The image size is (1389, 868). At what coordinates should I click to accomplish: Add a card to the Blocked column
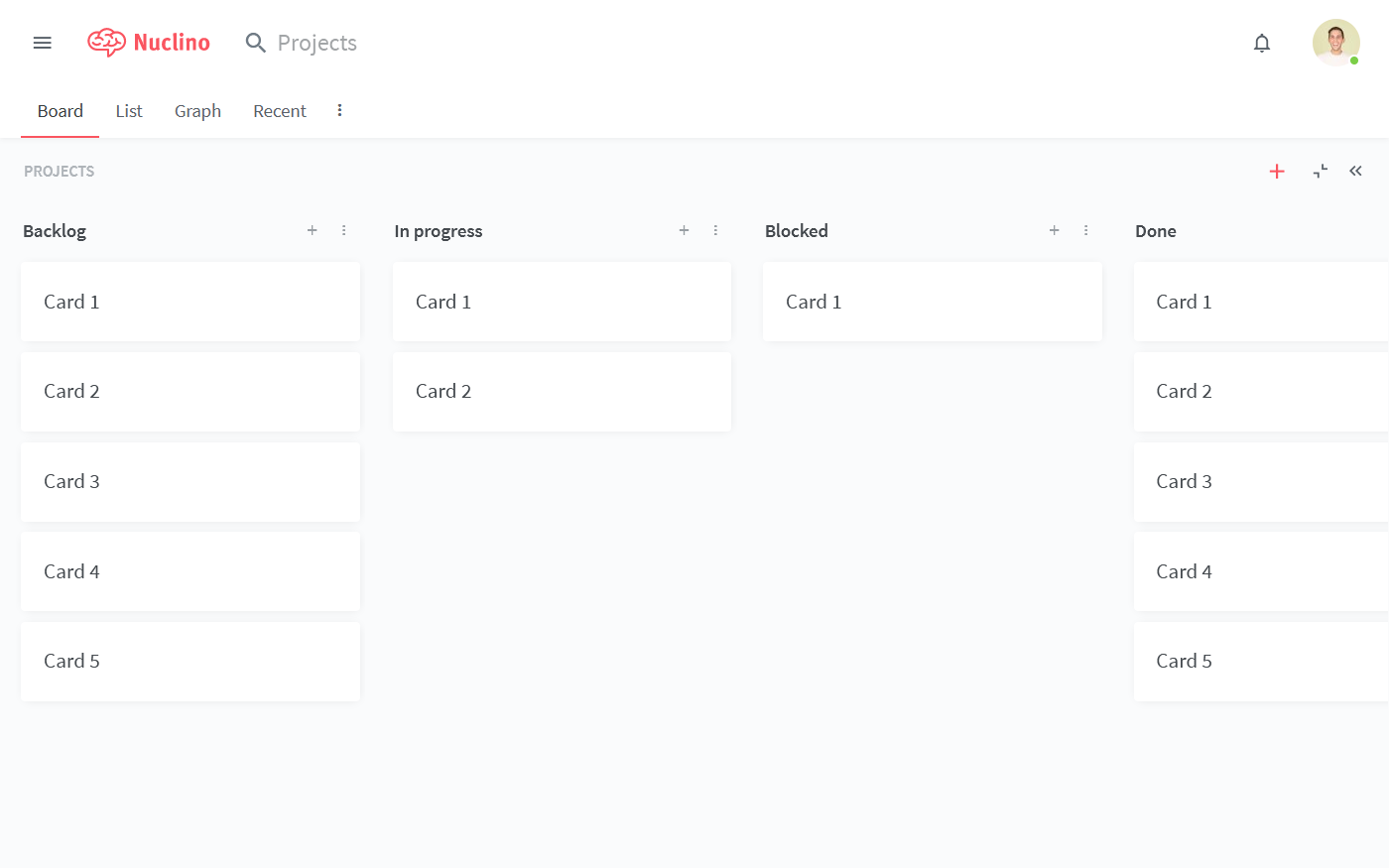pyautogui.click(x=1055, y=230)
